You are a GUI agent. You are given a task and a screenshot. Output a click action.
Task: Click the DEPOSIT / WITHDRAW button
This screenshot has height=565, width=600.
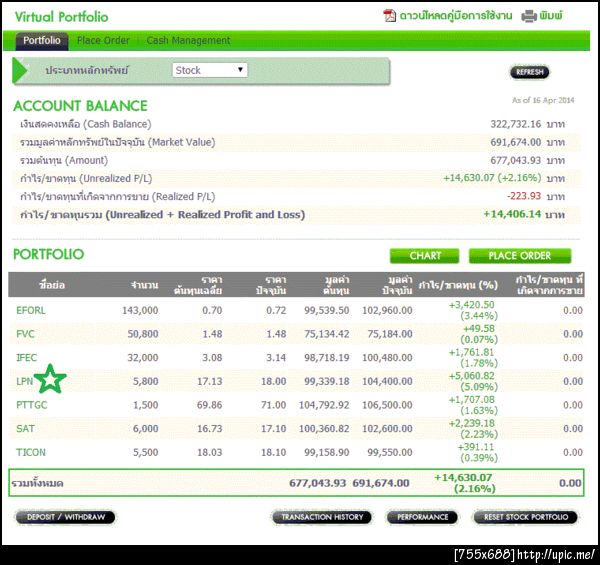point(65,517)
